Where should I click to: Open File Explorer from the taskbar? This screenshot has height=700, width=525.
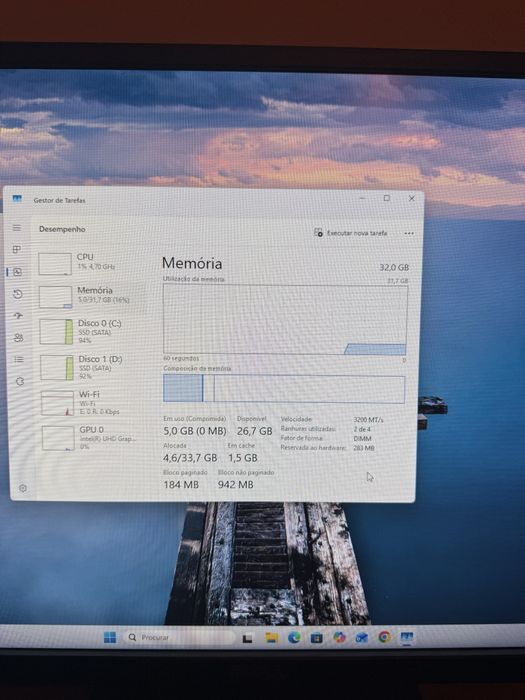271,638
